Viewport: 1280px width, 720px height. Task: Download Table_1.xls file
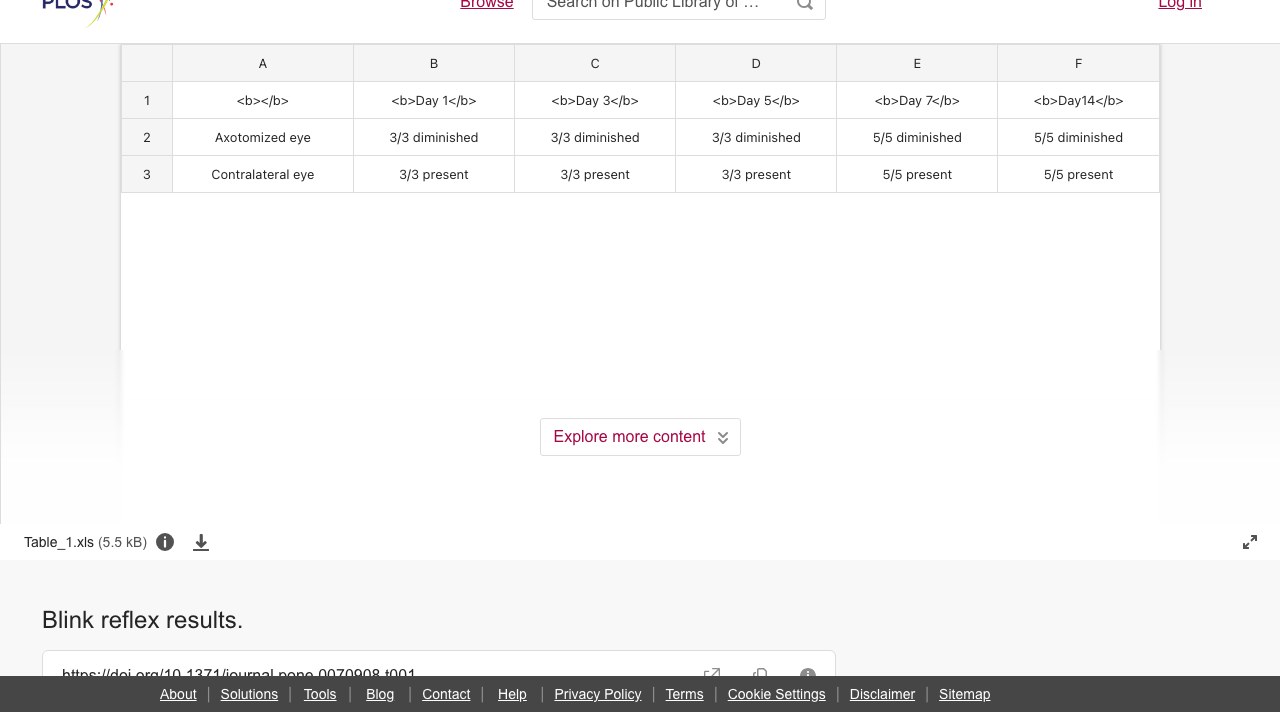point(201,542)
